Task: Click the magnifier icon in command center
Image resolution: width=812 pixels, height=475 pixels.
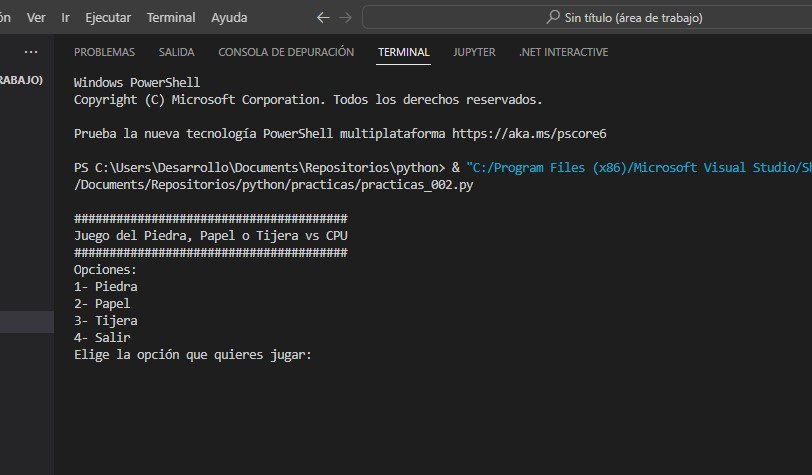Action: (x=554, y=18)
